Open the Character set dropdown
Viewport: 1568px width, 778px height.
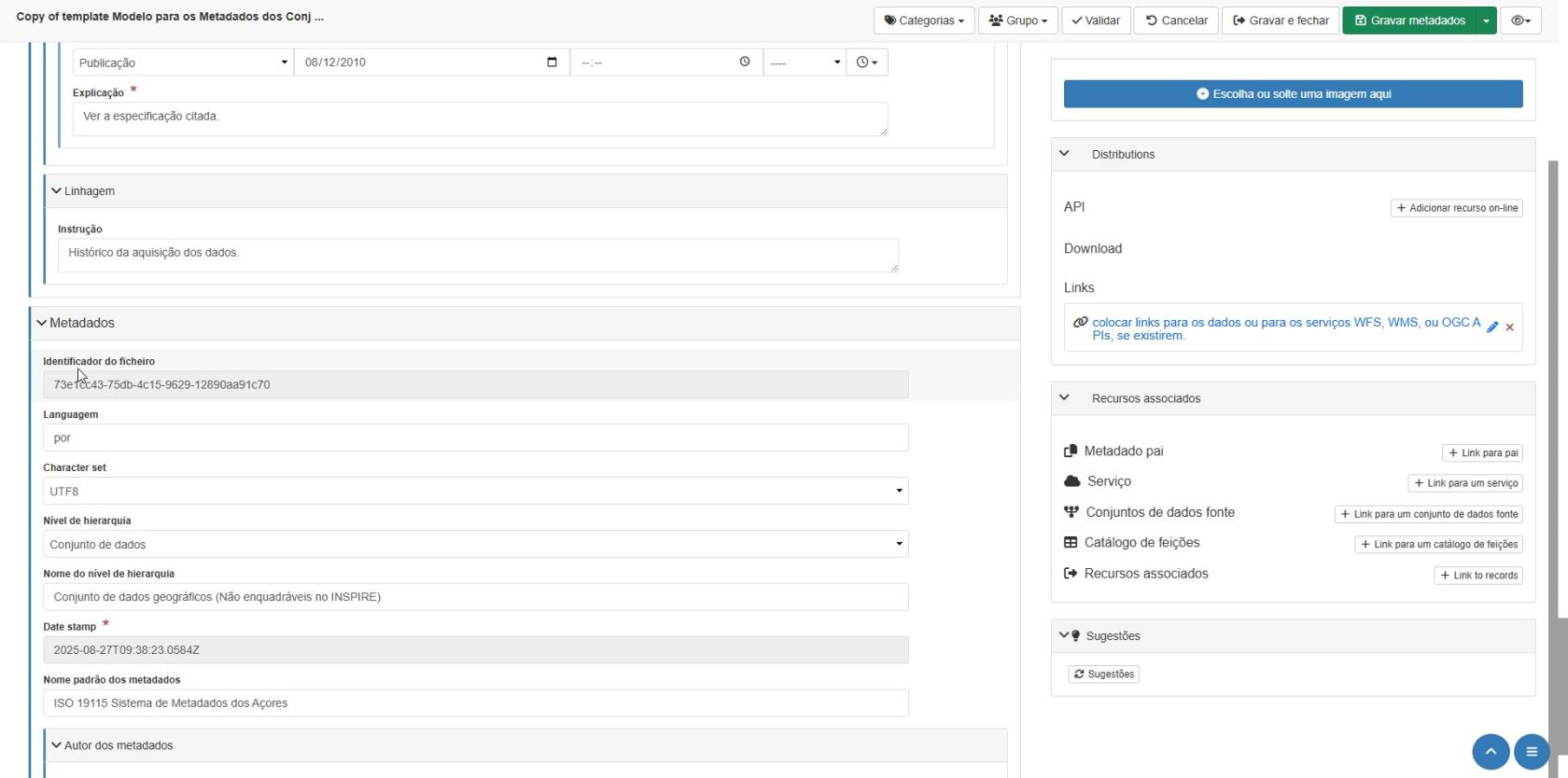(x=475, y=491)
